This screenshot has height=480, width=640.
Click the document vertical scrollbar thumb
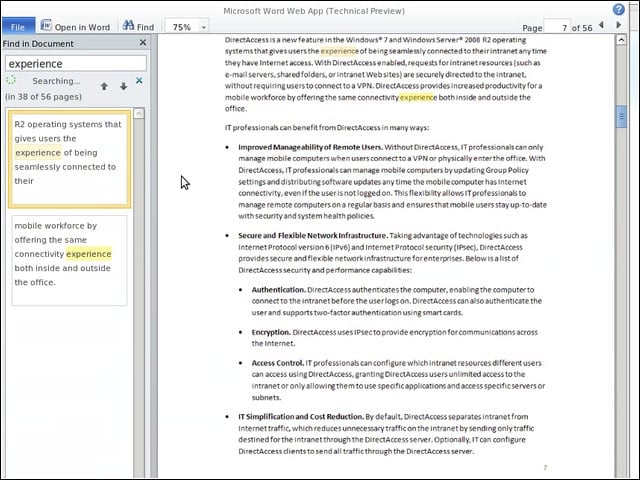[x=621, y=117]
